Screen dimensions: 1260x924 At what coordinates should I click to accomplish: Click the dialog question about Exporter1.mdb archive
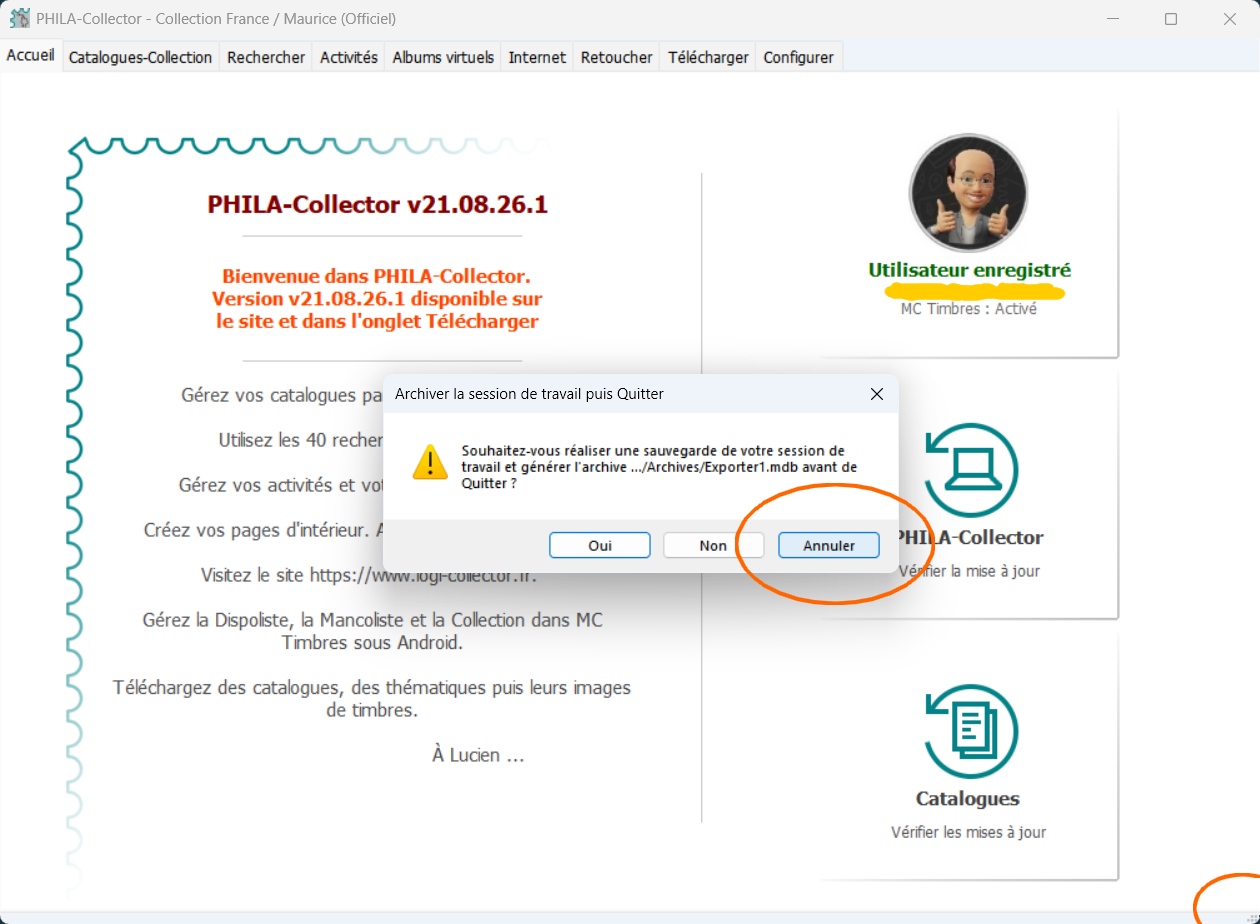click(660, 467)
